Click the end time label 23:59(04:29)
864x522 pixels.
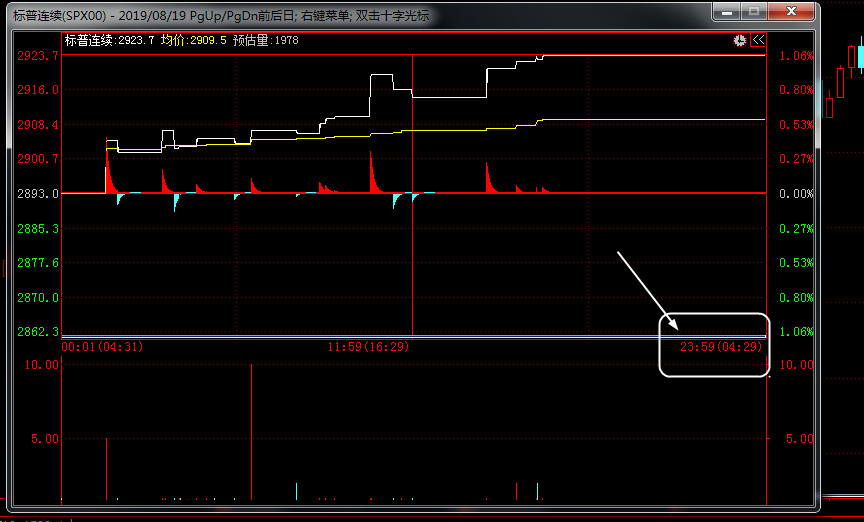point(721,347)
